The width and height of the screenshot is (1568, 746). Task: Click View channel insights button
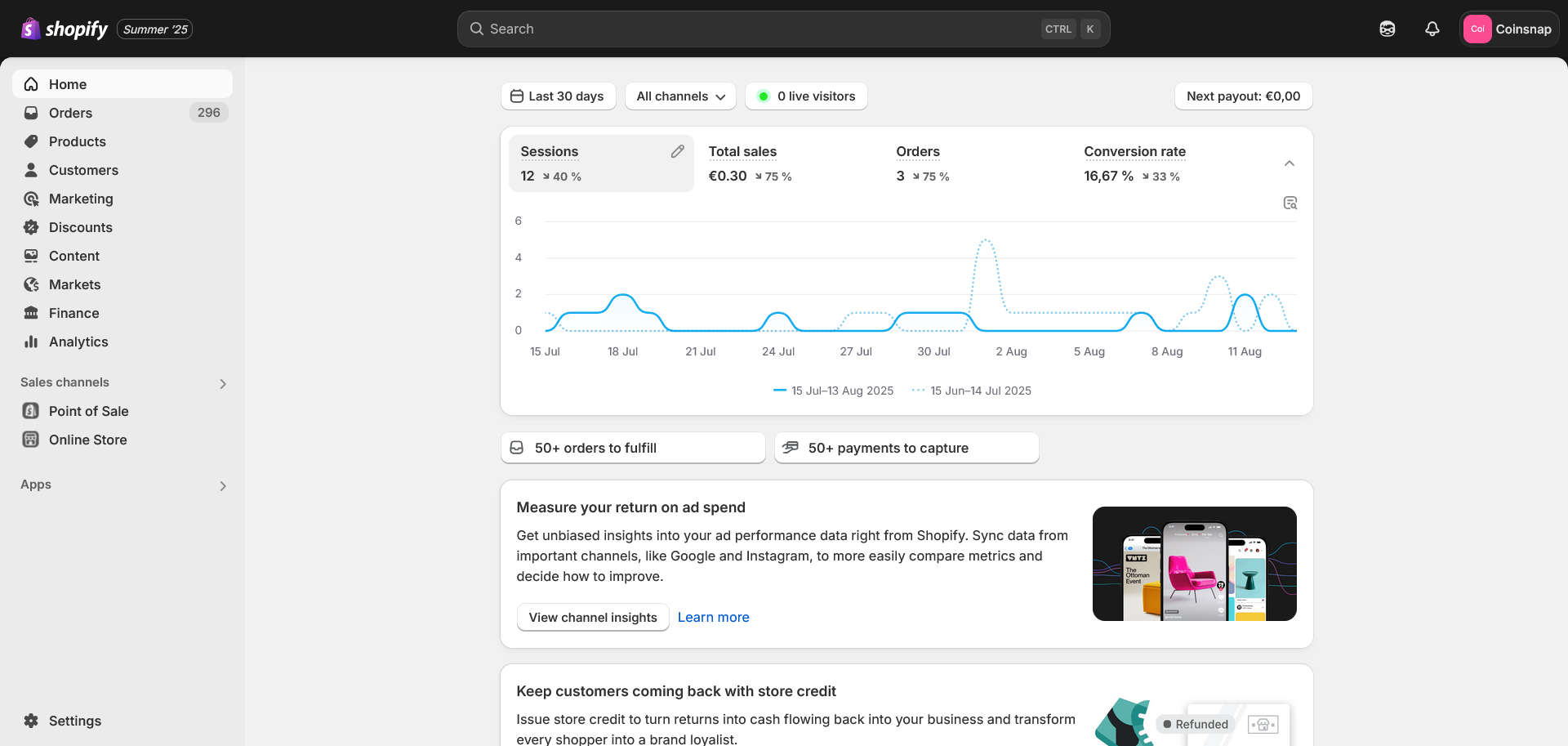(x=592, y=618)
